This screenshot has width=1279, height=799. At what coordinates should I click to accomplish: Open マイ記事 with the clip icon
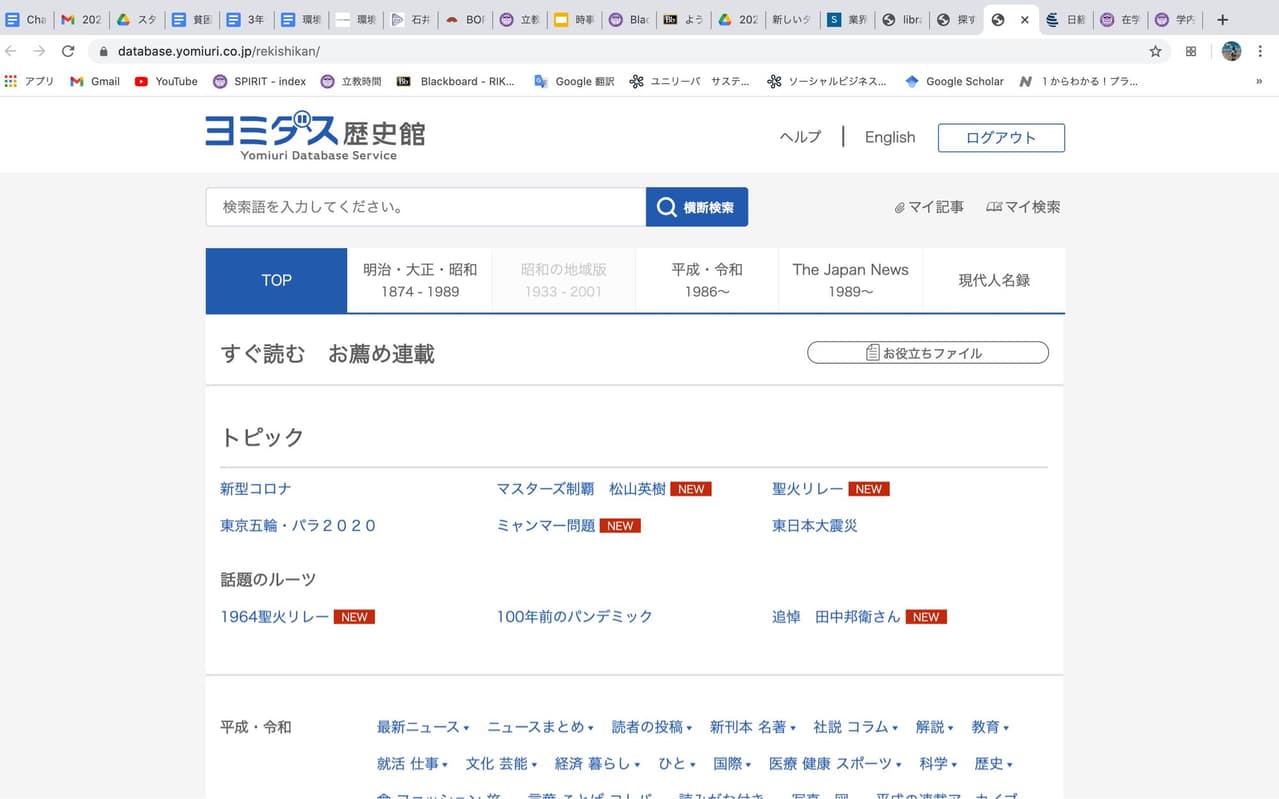929,207
